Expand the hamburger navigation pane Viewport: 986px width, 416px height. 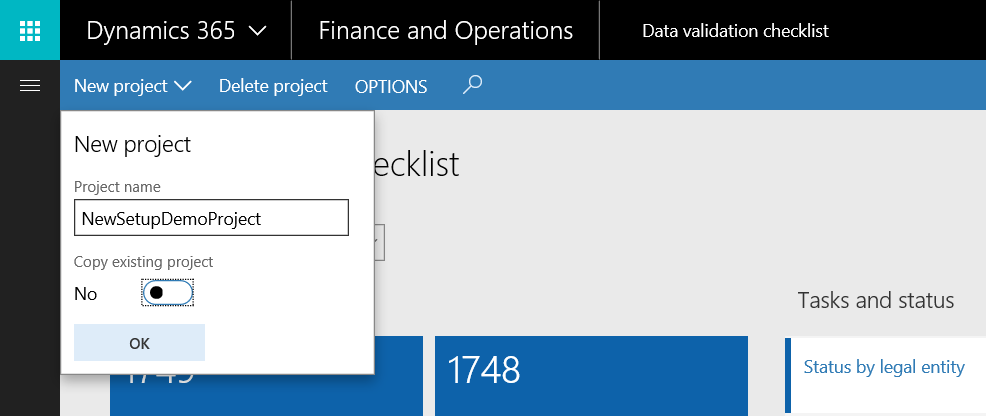click(x=30, y=86)
